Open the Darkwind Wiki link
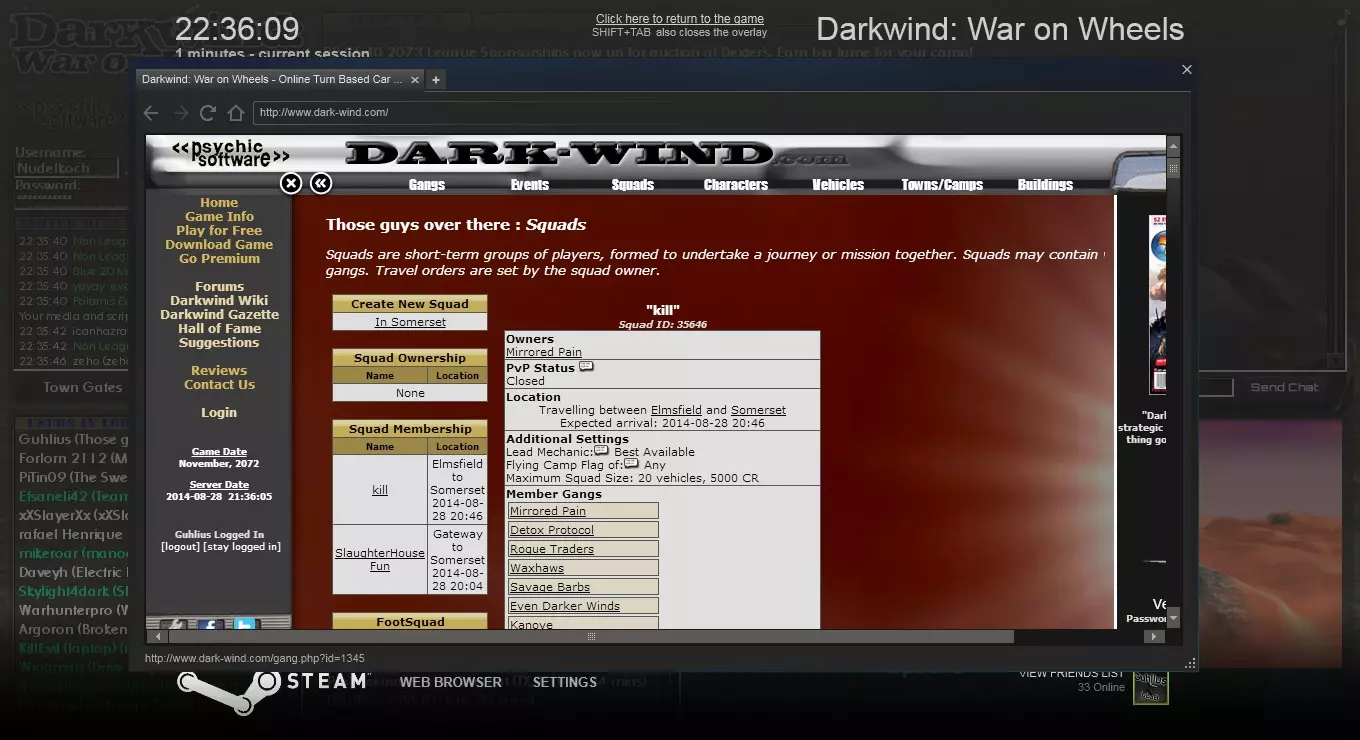The width and height of the screenshot is (1360, 740). click(219, 300)
